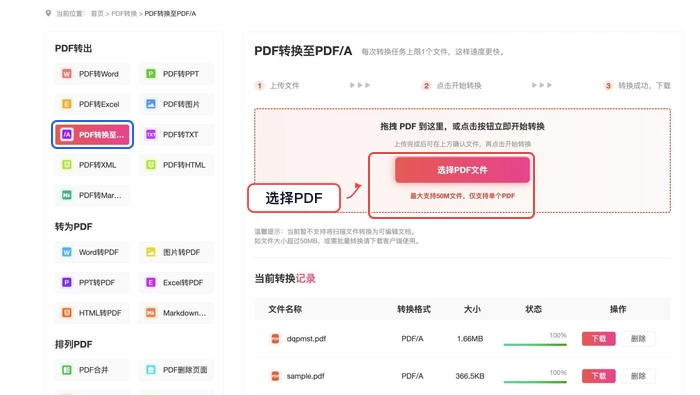Click the PDF转Excel icon
The height and width of the screenshot is (395, 700).
coord(67,104)
